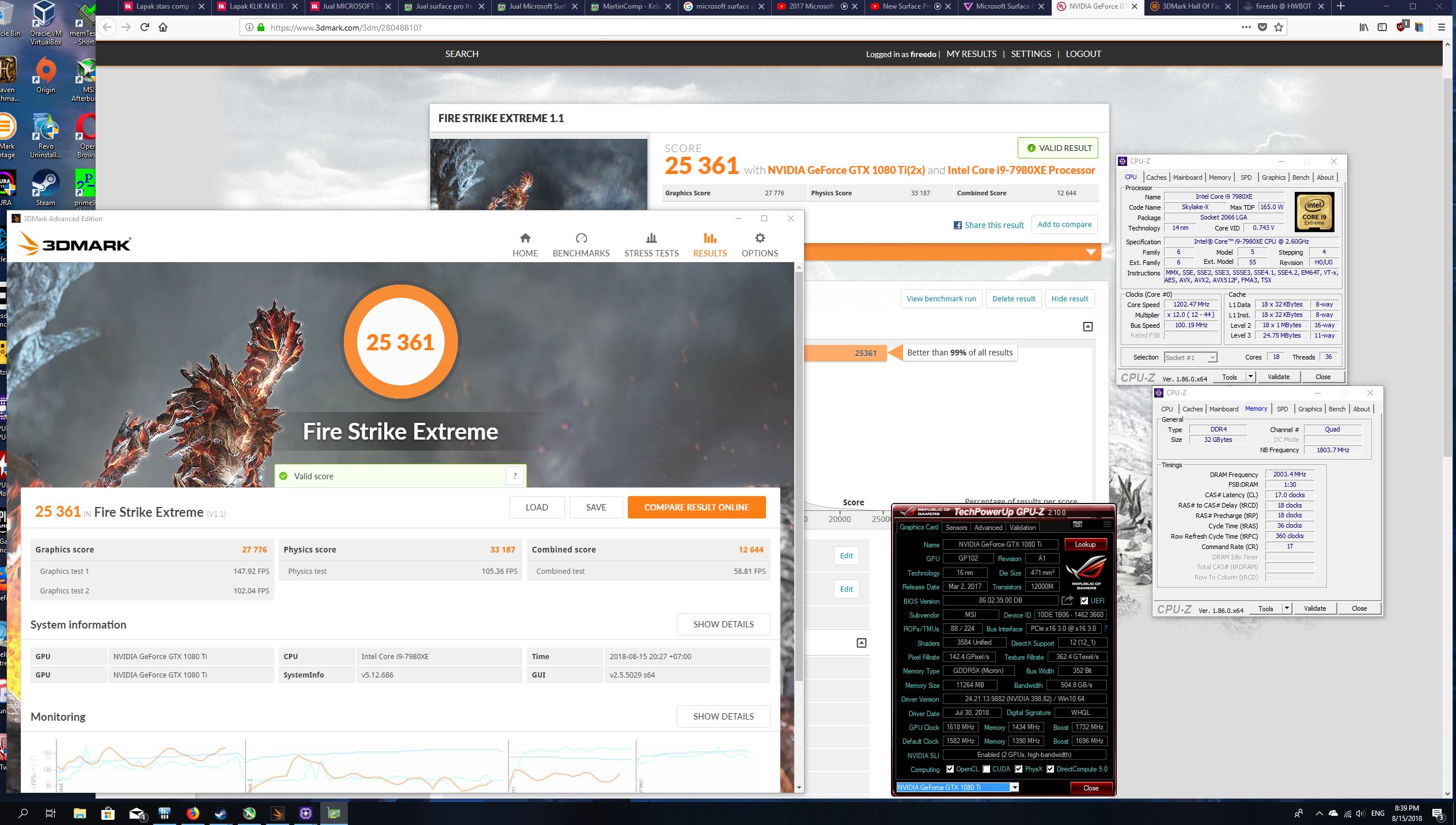Open address bar page actions ellipsis

coord(1246,27)
